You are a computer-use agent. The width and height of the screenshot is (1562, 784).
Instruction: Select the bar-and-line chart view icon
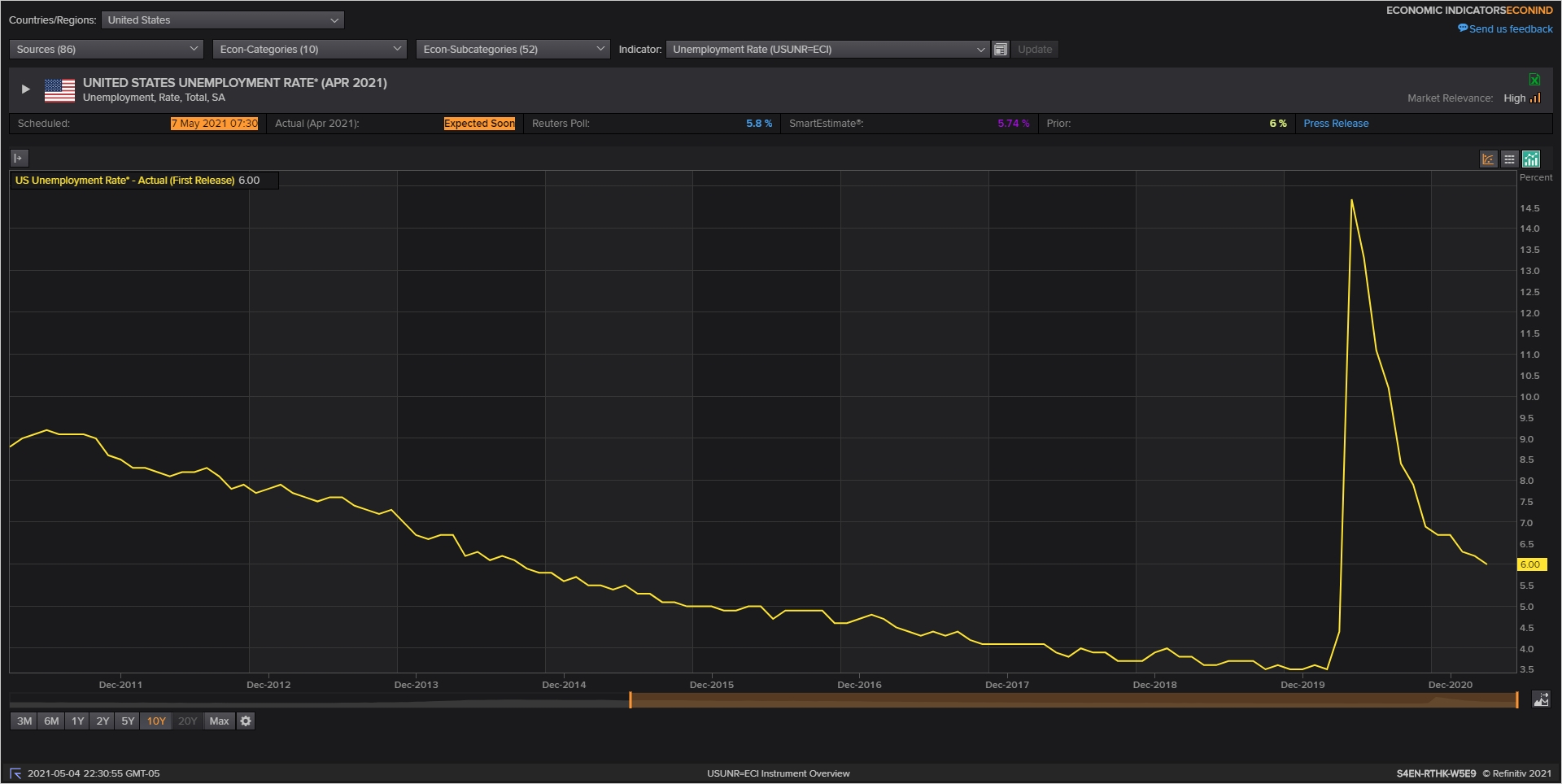click(x=1531, y=159)
